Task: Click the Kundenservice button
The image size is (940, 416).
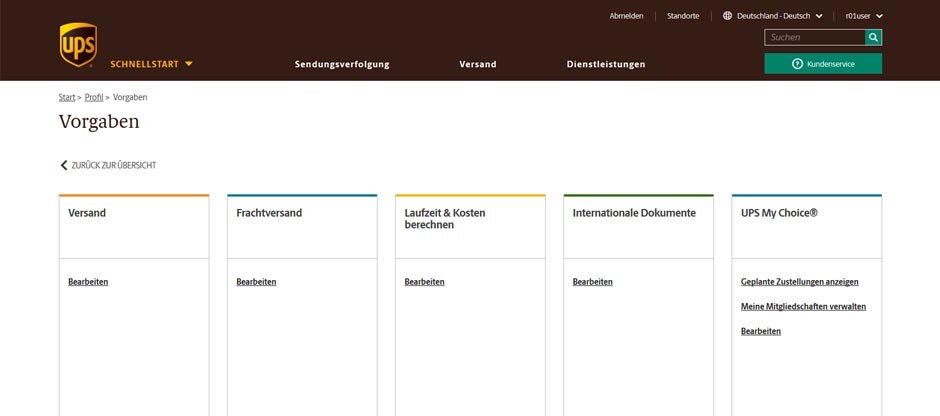Action: pos(823,64)
